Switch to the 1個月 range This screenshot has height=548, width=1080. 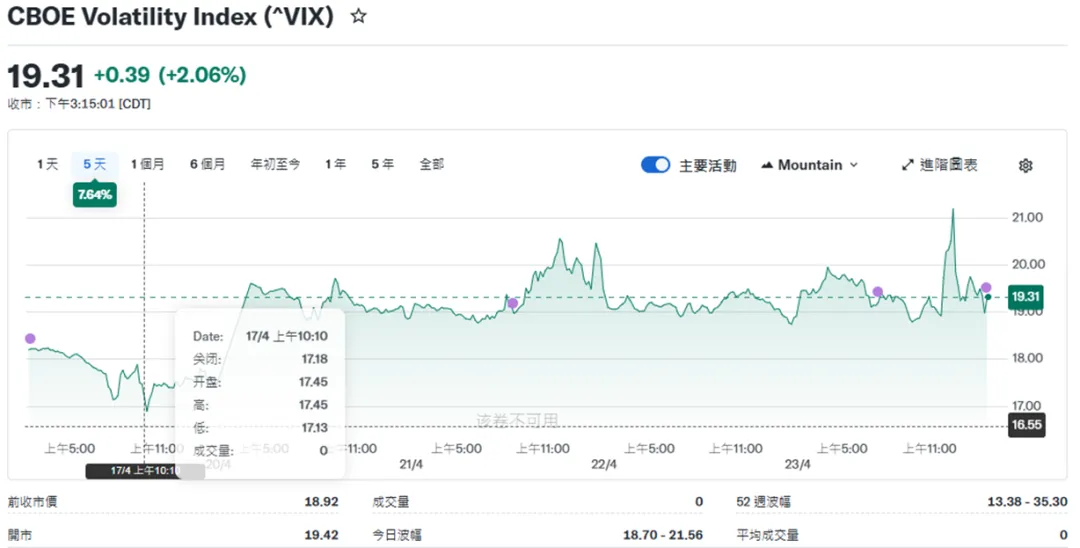(x=148, y=165)
